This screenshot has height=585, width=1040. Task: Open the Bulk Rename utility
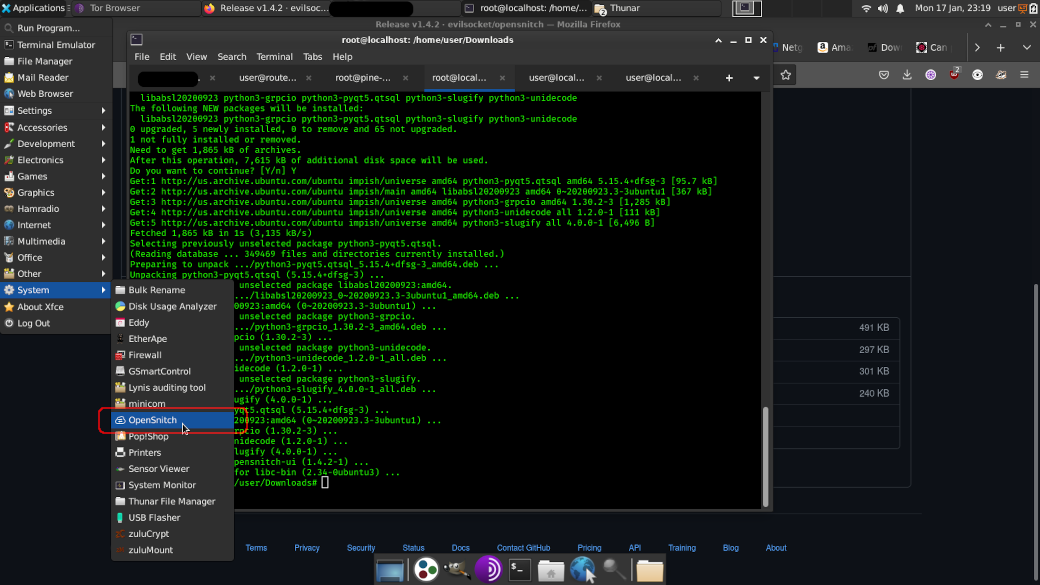172,290
